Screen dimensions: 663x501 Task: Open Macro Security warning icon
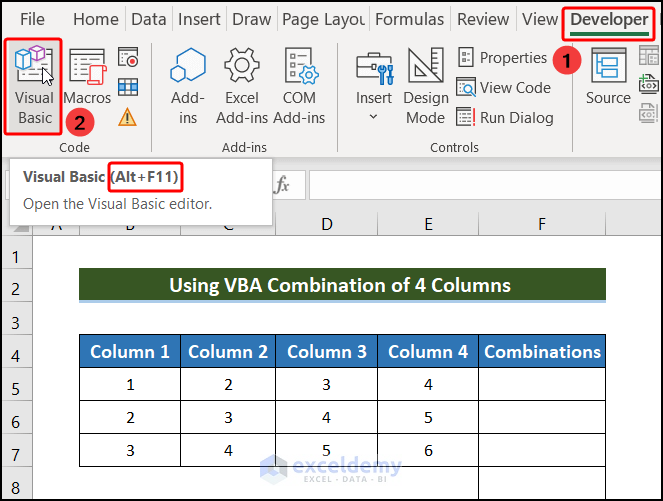128,117
